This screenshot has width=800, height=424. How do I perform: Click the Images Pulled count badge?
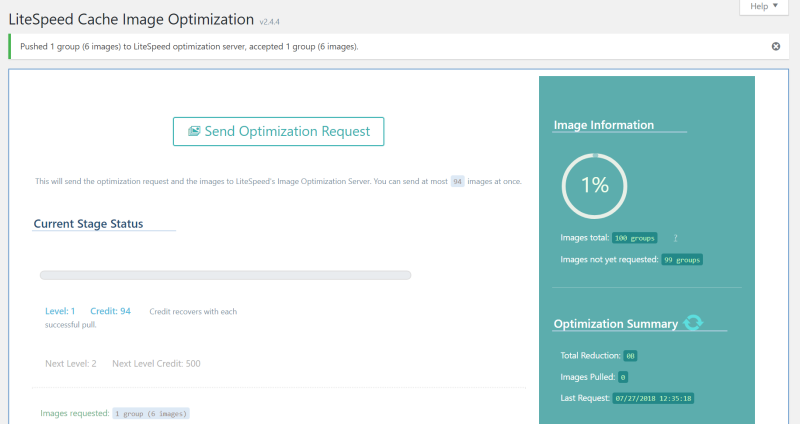click(623, 377)
